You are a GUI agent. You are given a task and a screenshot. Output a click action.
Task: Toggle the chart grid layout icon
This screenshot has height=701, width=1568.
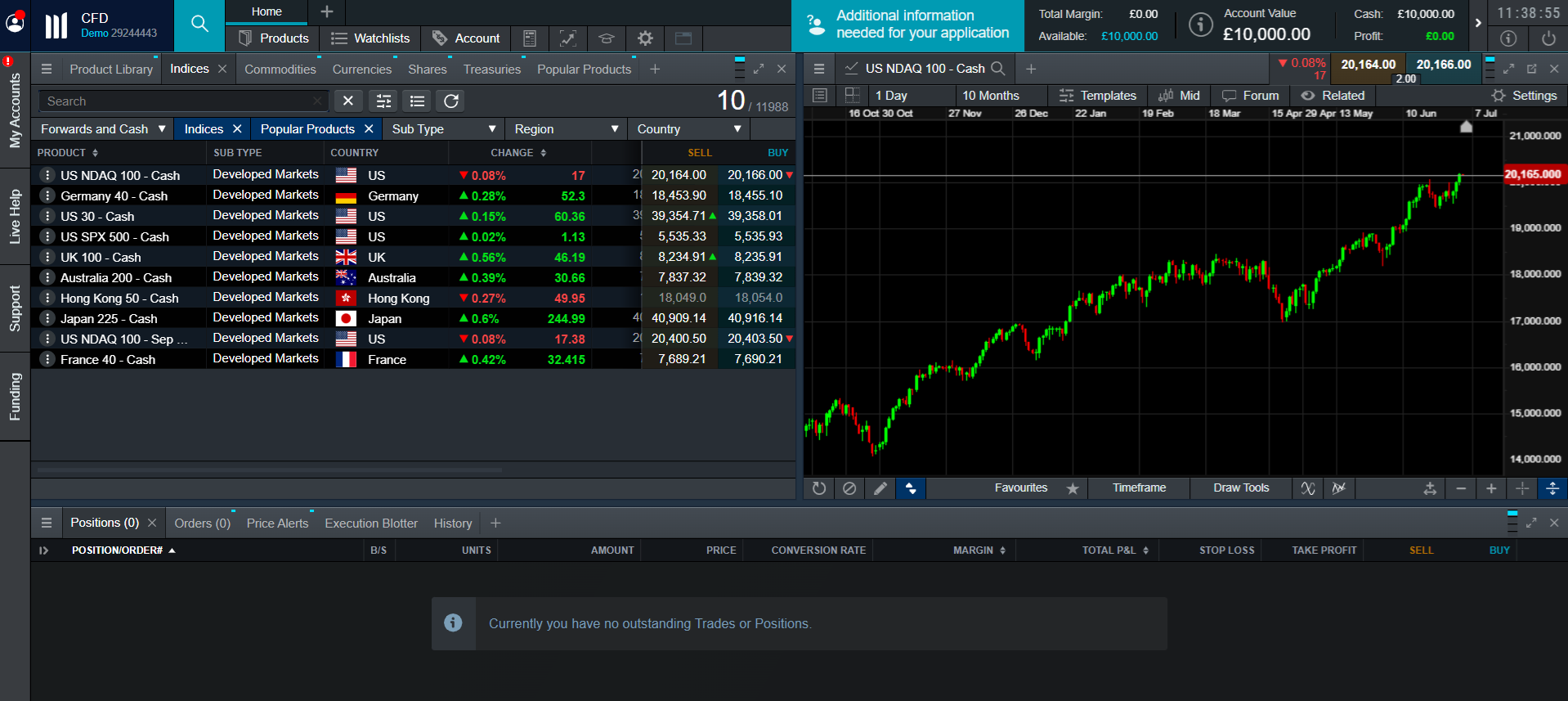(x=852, y=95)
